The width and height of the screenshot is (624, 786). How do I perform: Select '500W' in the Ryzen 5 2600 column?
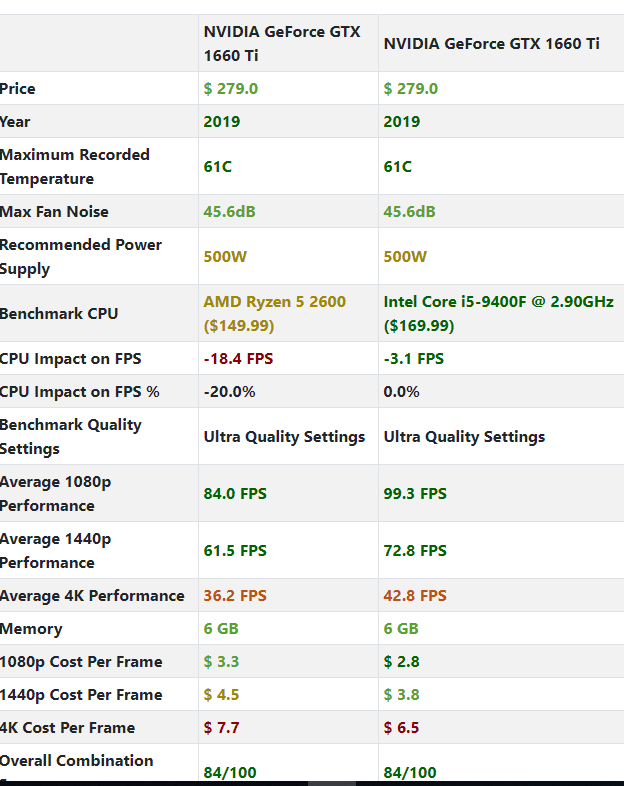click(225, 257)
